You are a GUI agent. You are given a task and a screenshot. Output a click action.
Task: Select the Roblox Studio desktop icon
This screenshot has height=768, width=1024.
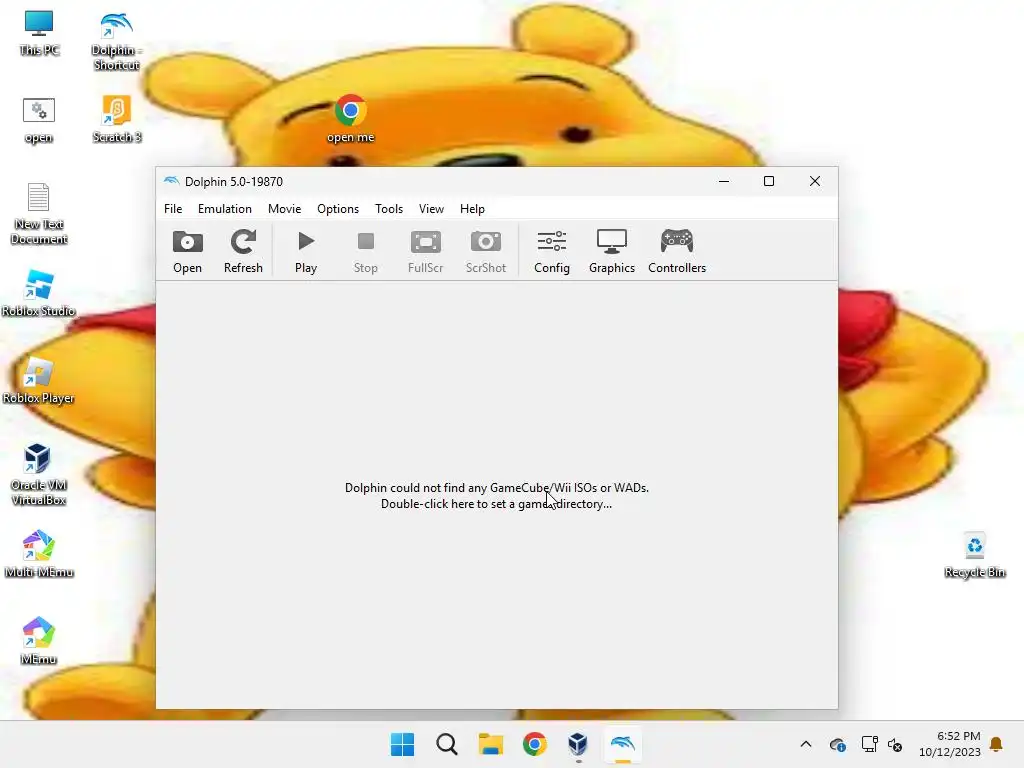tap(39, 293)
